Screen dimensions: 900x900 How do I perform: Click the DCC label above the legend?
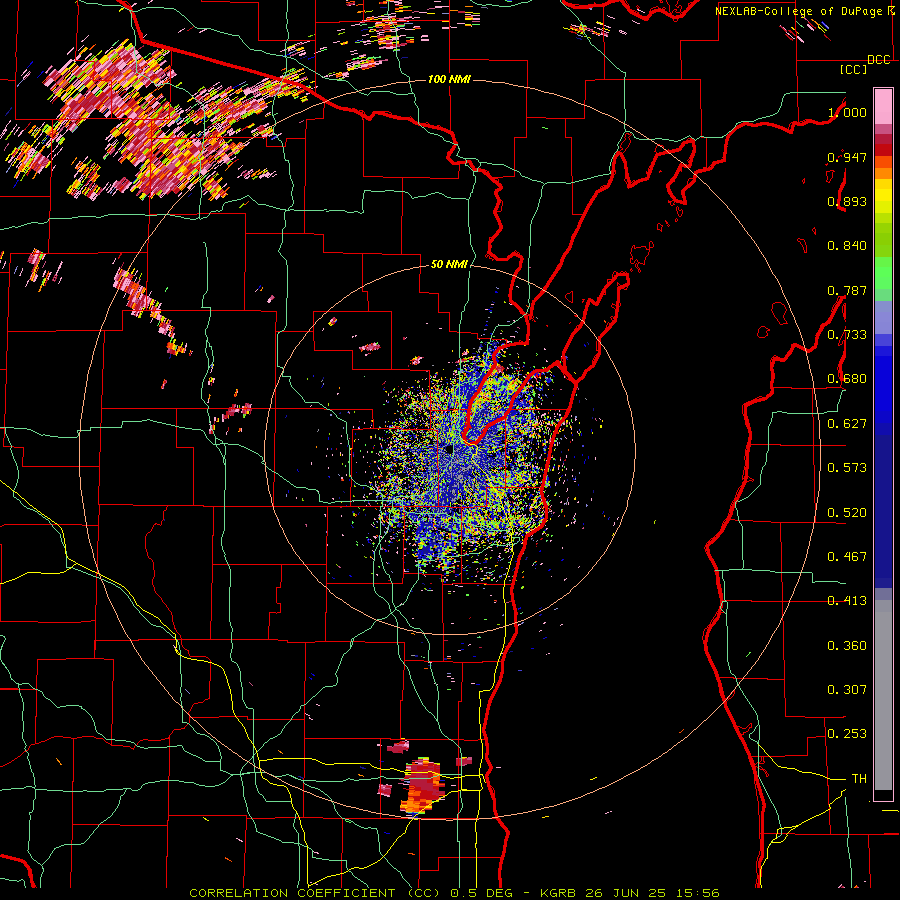878,60
